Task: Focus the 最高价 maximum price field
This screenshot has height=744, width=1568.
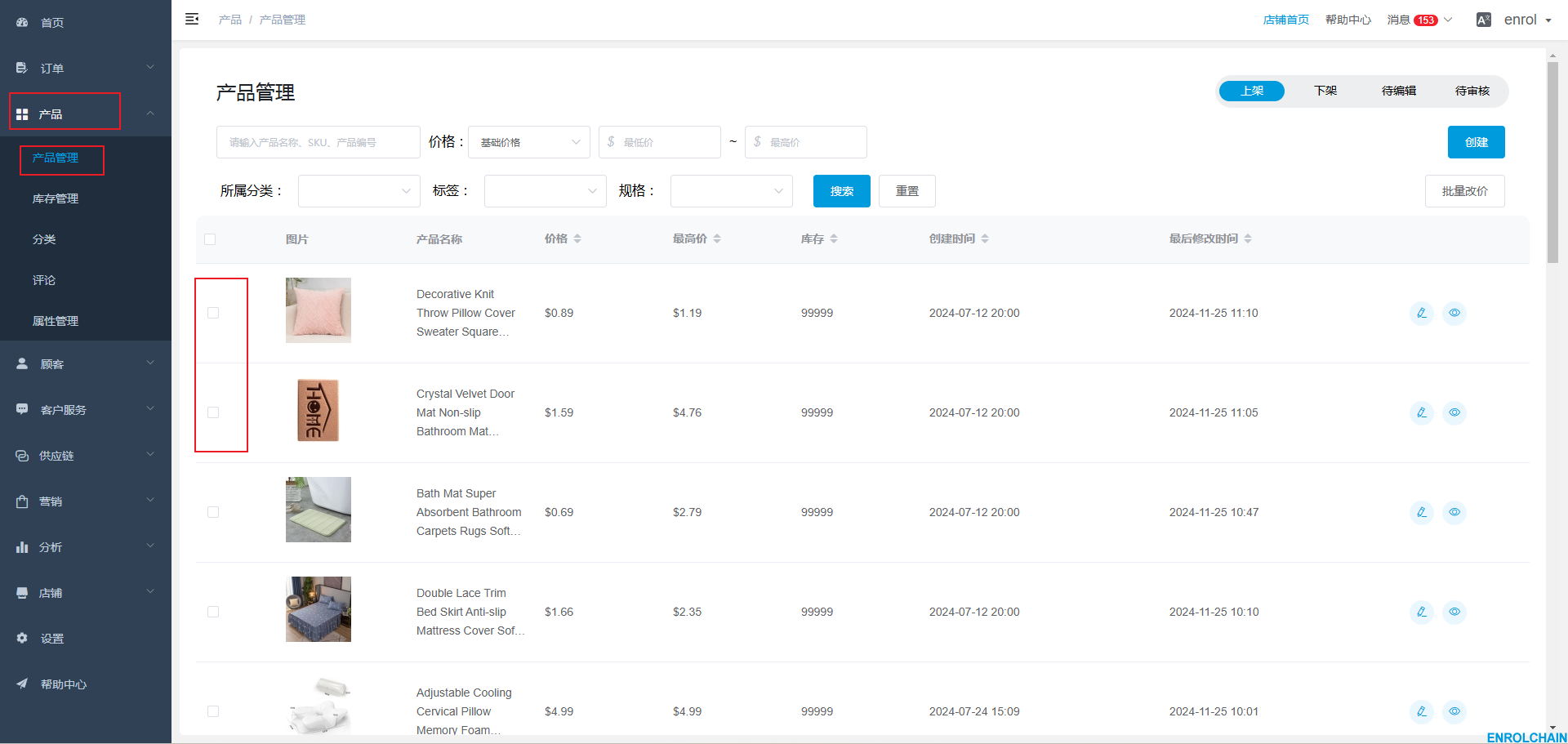Action: pos(806,142)
